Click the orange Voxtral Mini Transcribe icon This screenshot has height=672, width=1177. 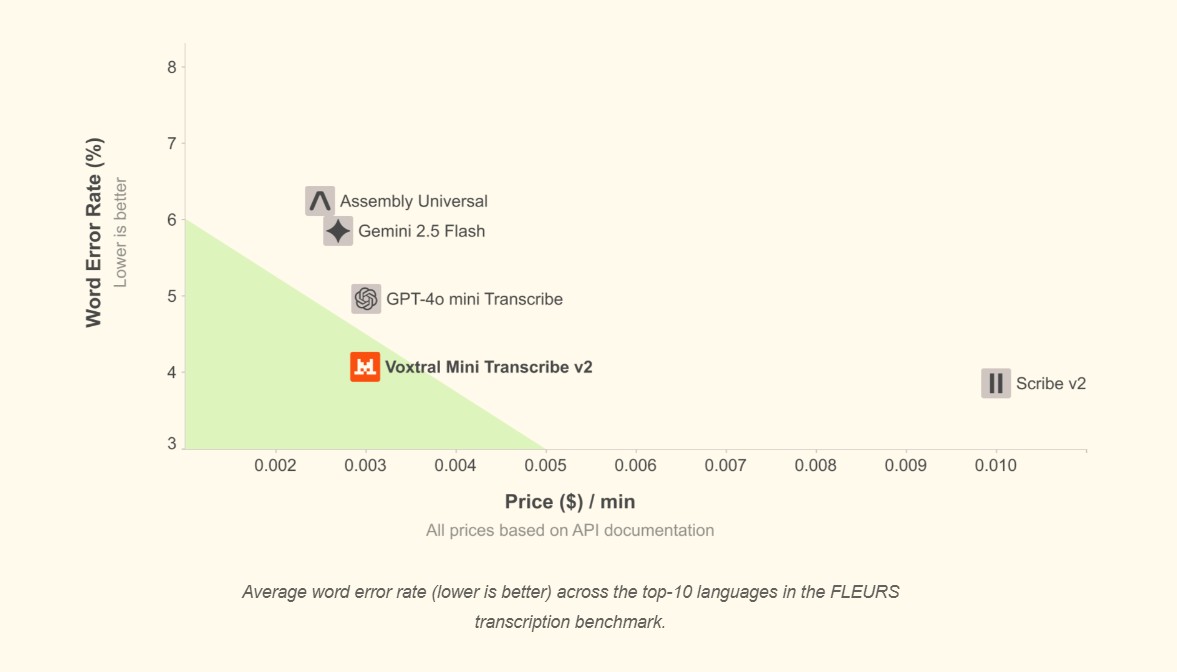[x=365, y=367]
